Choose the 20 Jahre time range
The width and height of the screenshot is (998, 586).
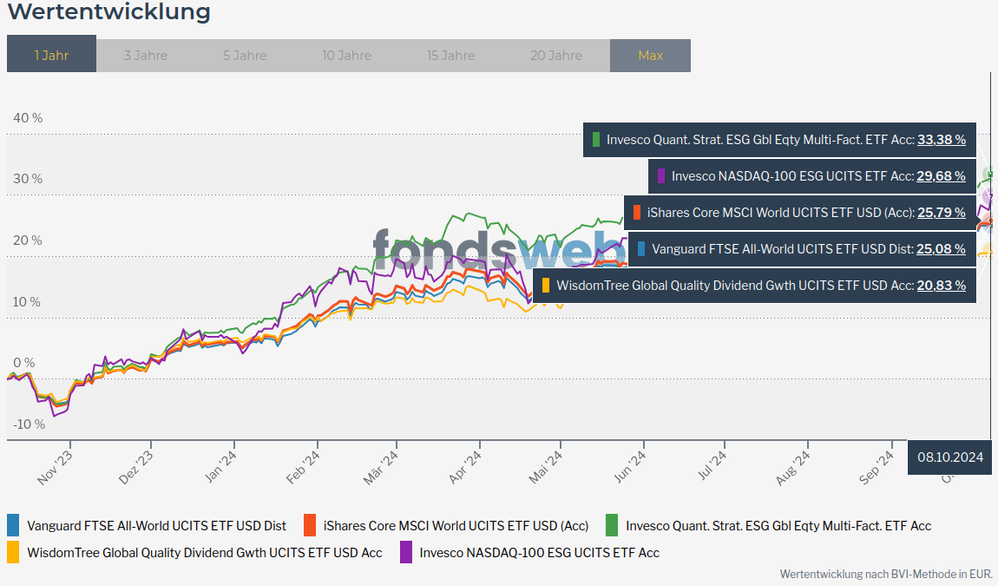tap(556, 55)
